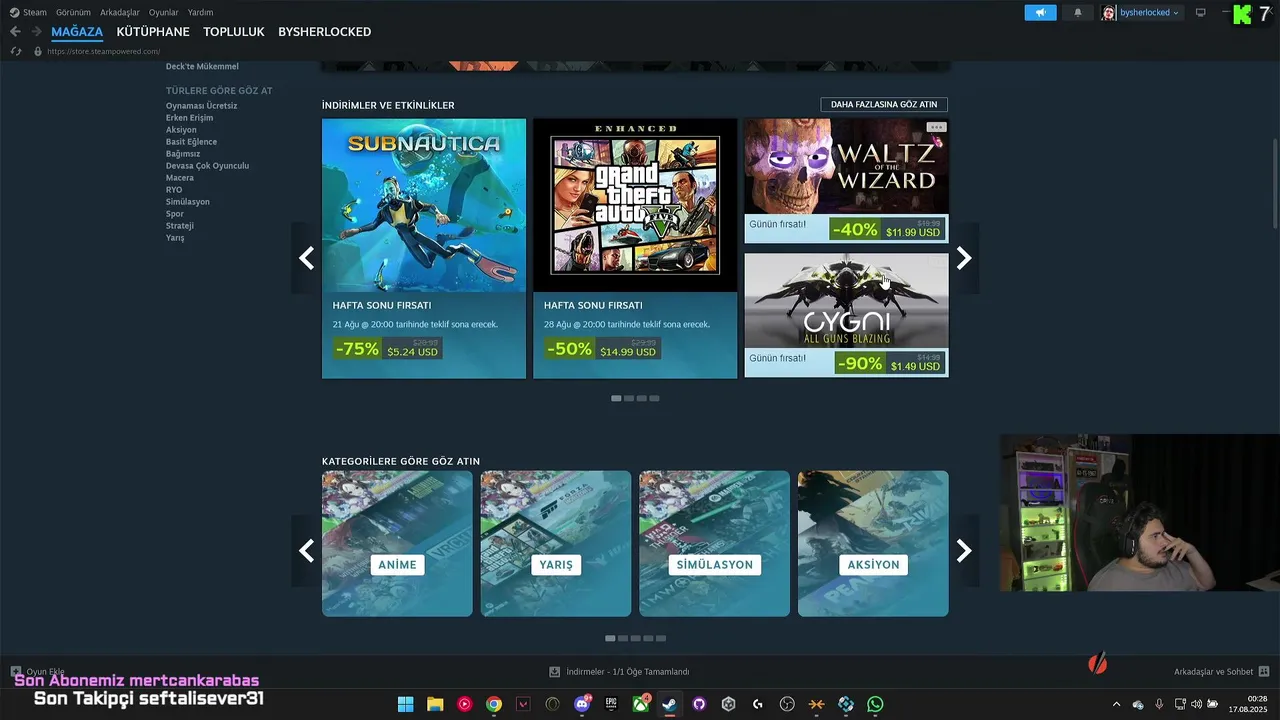Open Google Chrome from taskbar
Viewport: 1280px width, 720px height.
(x=494, y=704)
